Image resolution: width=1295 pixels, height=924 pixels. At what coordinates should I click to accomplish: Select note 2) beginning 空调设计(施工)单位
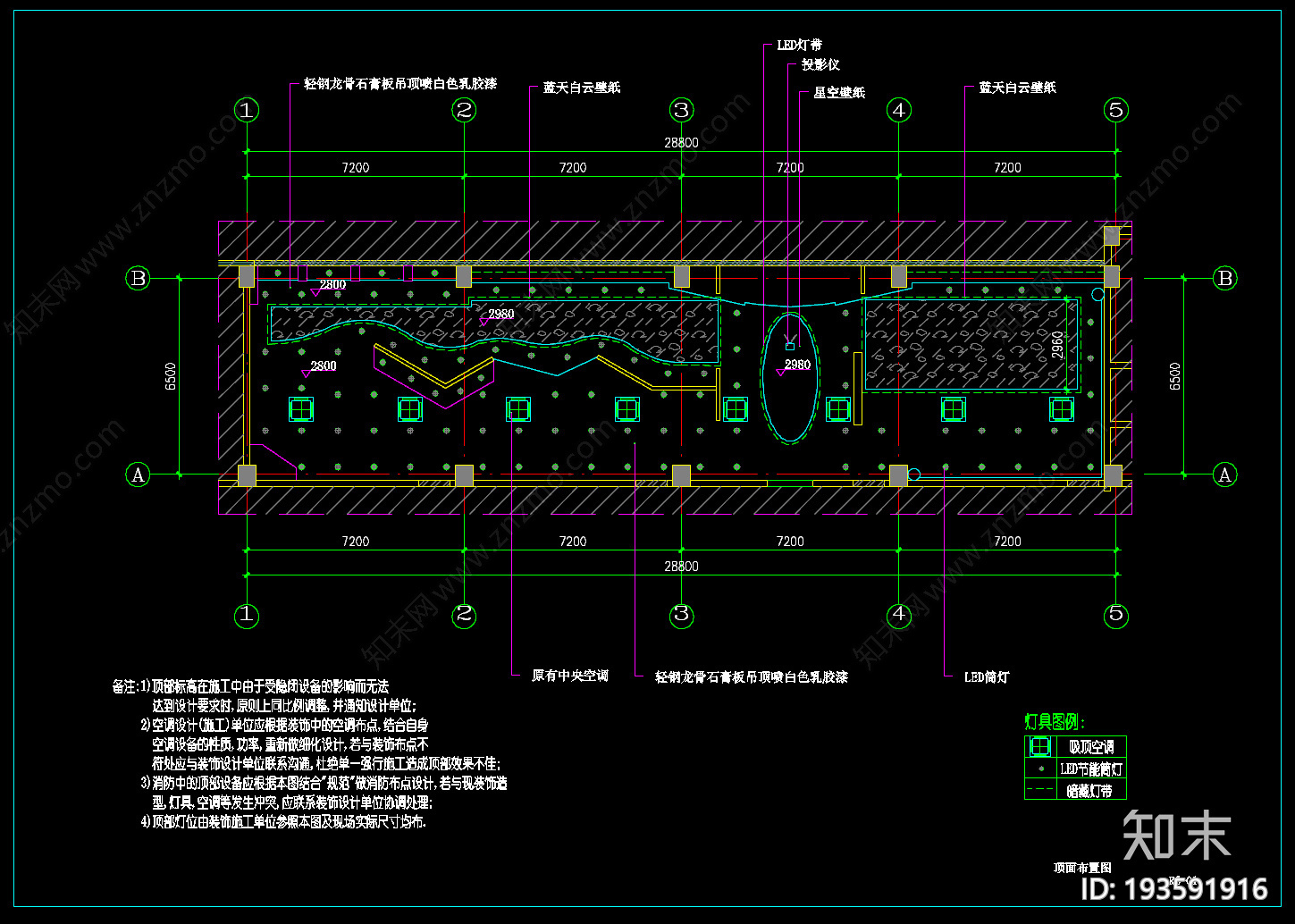[285, 725]
